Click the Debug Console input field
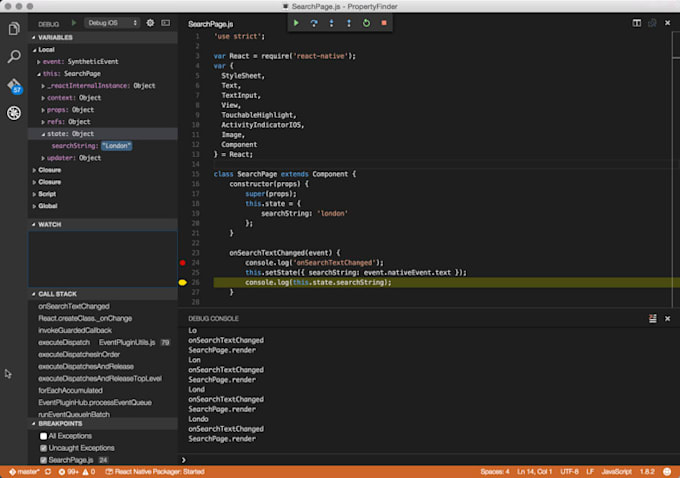680x478 pixels. click(x=420, y=459)
